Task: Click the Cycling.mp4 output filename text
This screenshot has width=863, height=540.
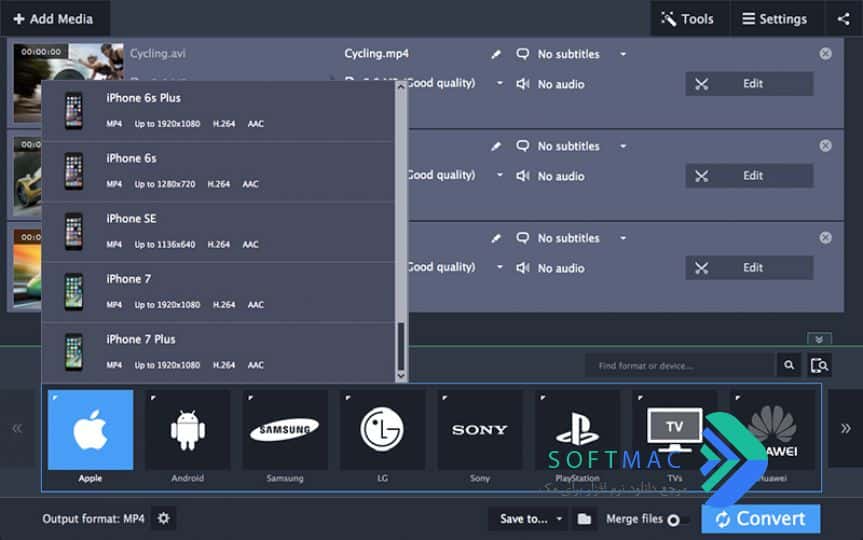Action: 376,53
